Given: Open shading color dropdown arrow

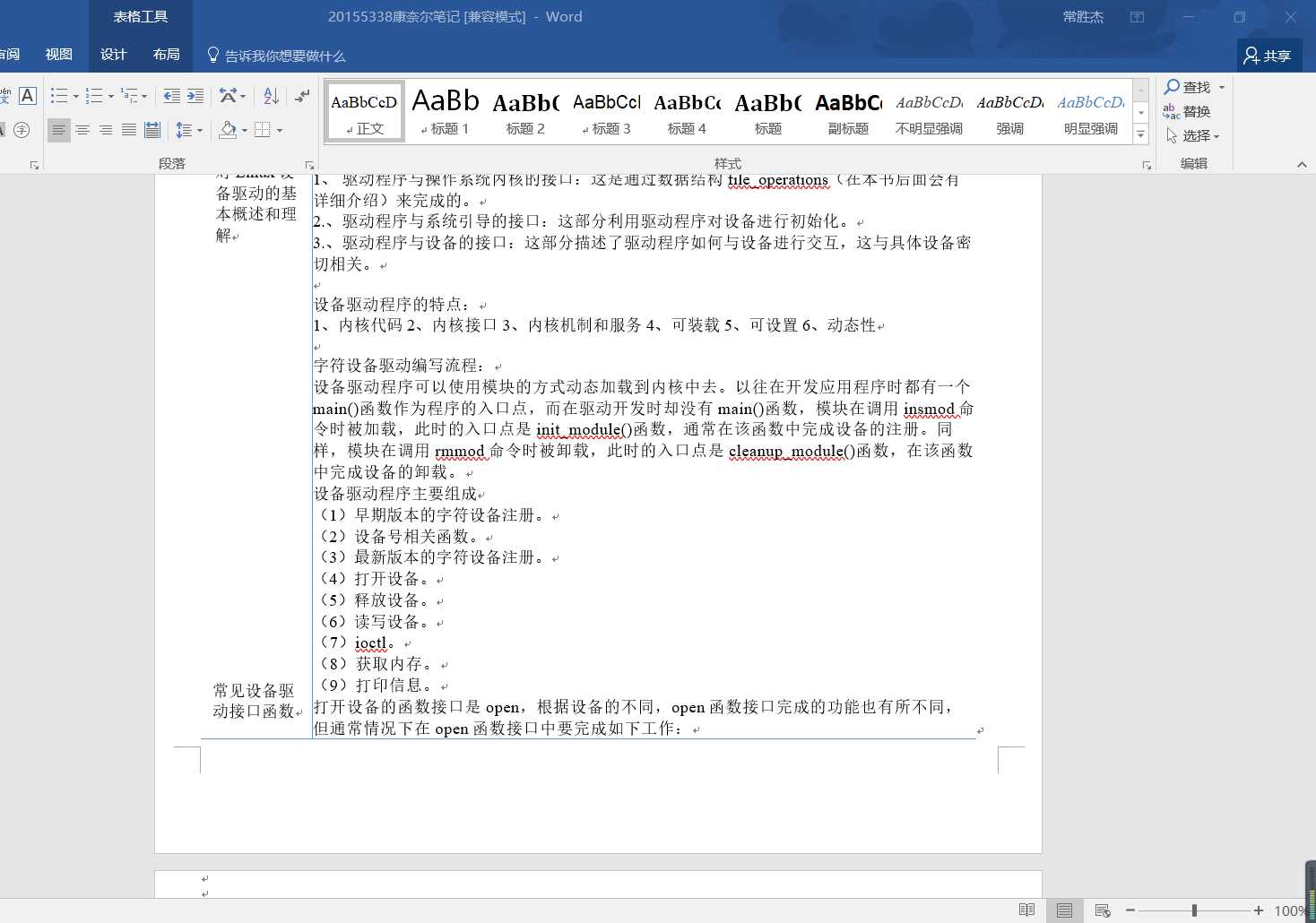Looking at the screenshot, I should pyautogui.click(x=245, y=131).
